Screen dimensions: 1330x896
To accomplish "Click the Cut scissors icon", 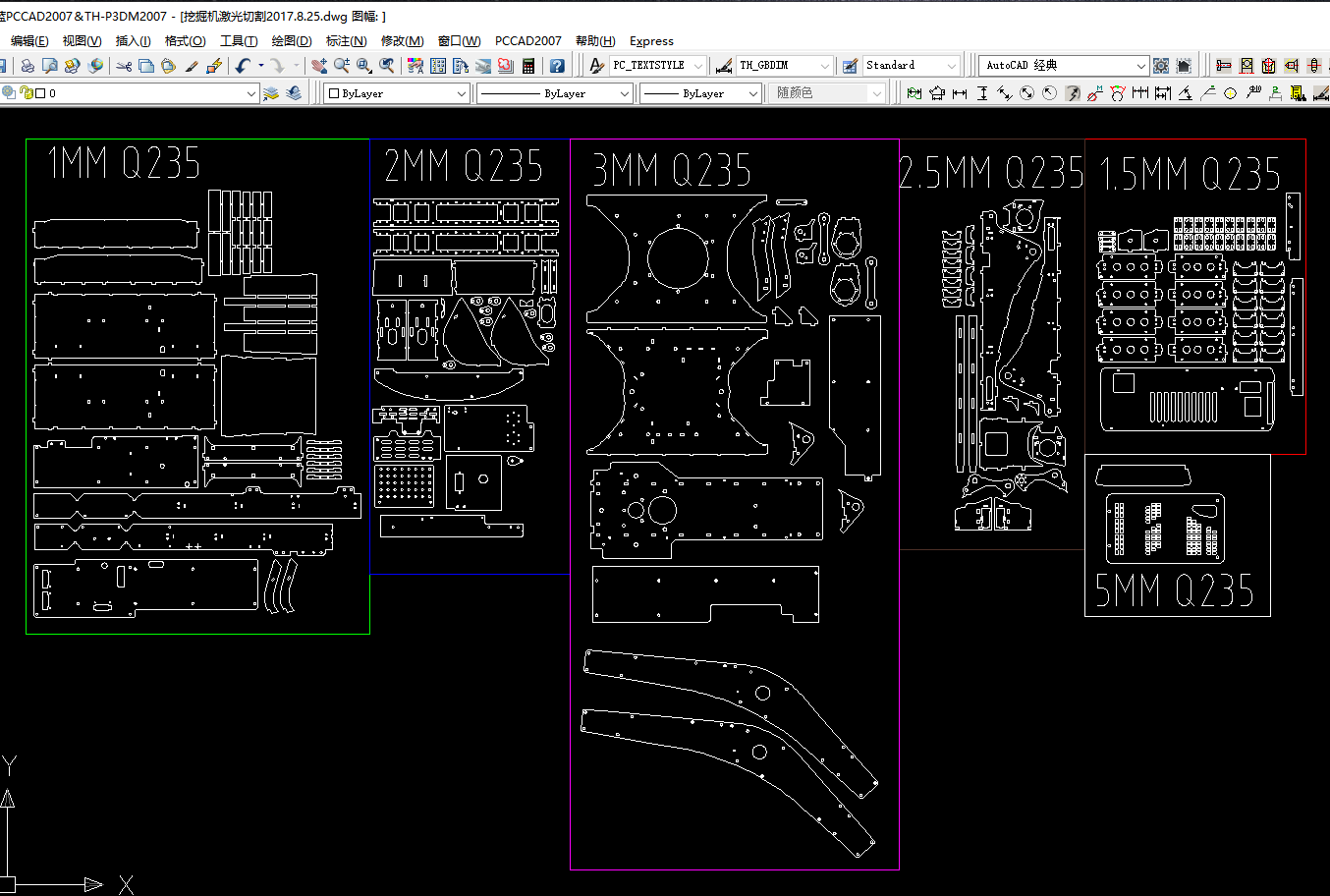I will pos(124,66).
